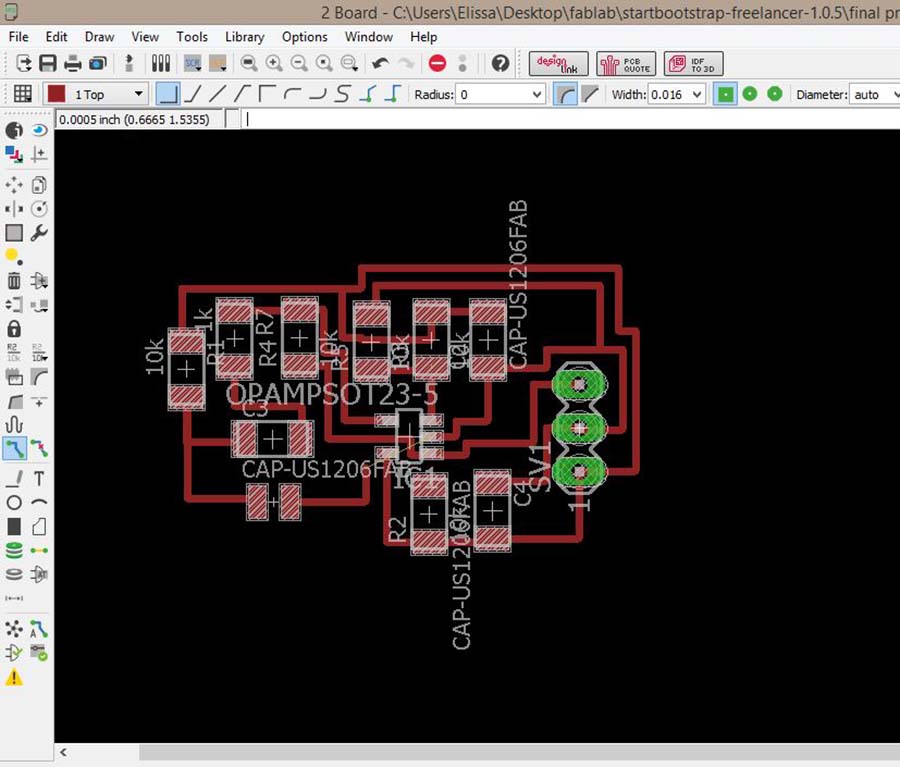Select the Smash tool
The height and width of the screenshot is (767, 900).
coord(14,377)
